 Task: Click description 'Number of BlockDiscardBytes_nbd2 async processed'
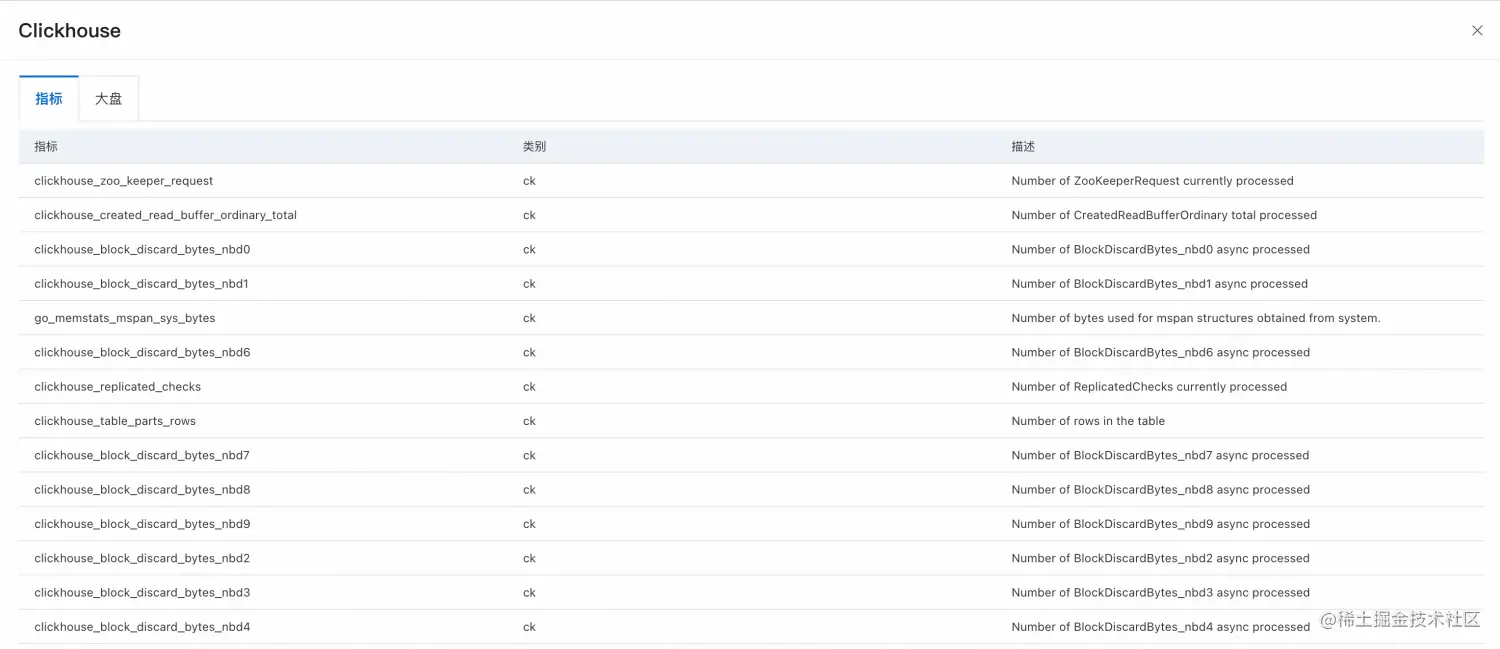click(1160, 558)
